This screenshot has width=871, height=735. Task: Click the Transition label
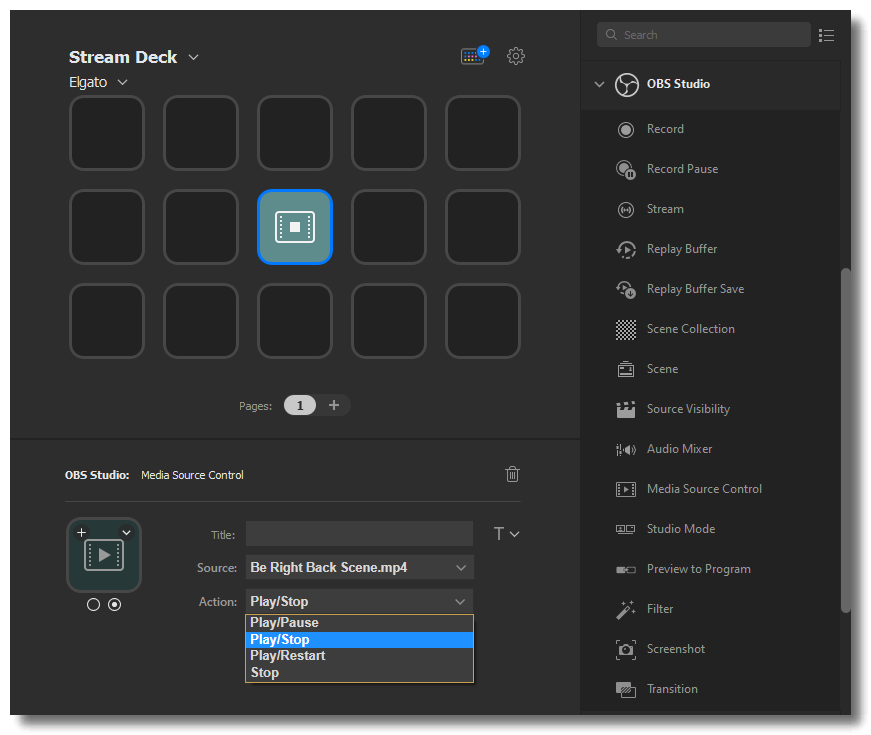[x=672, y=689]
